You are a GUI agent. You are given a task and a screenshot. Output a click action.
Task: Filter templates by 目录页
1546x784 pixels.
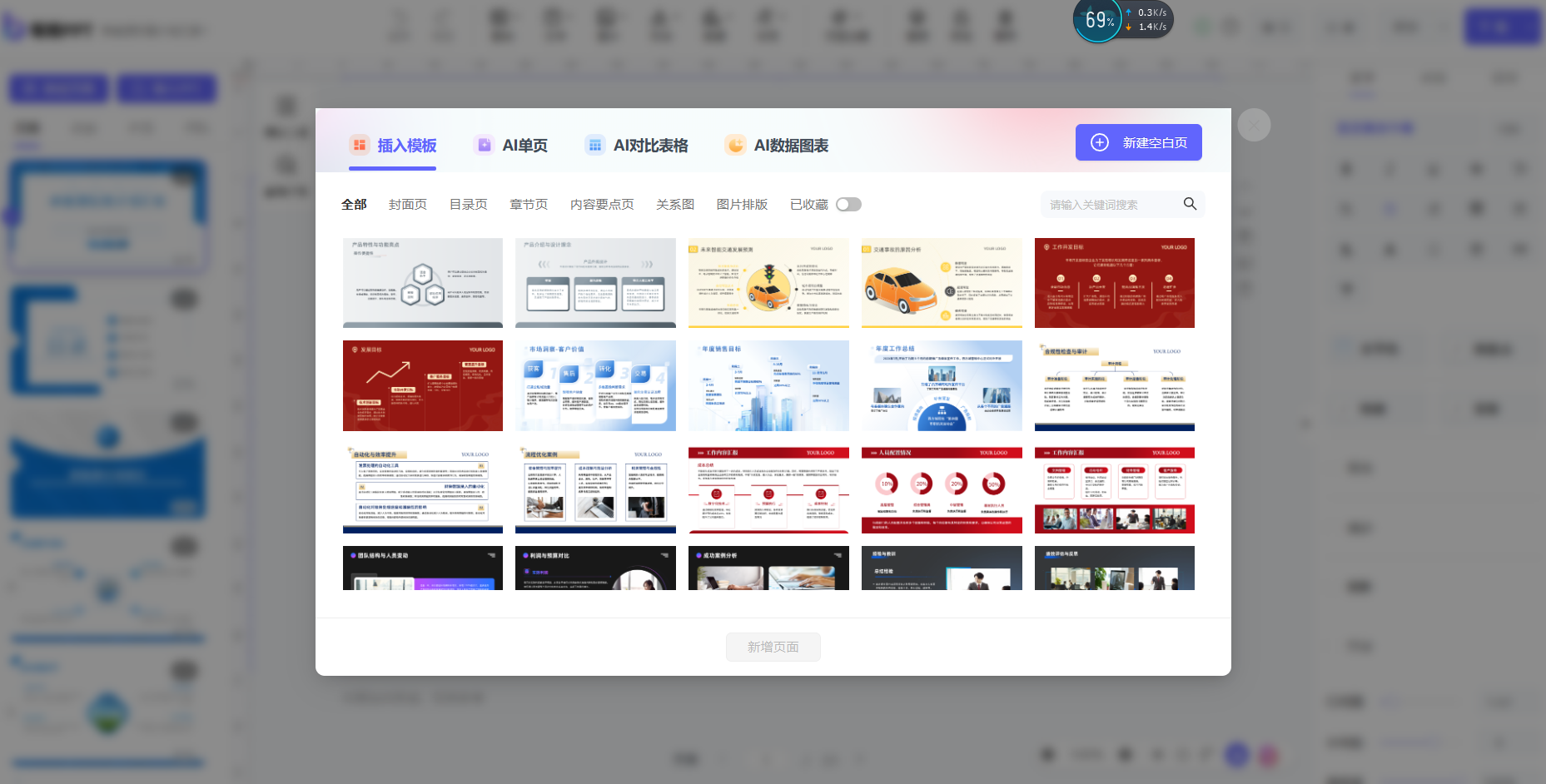pyautogui.click(x=468, y=205)
